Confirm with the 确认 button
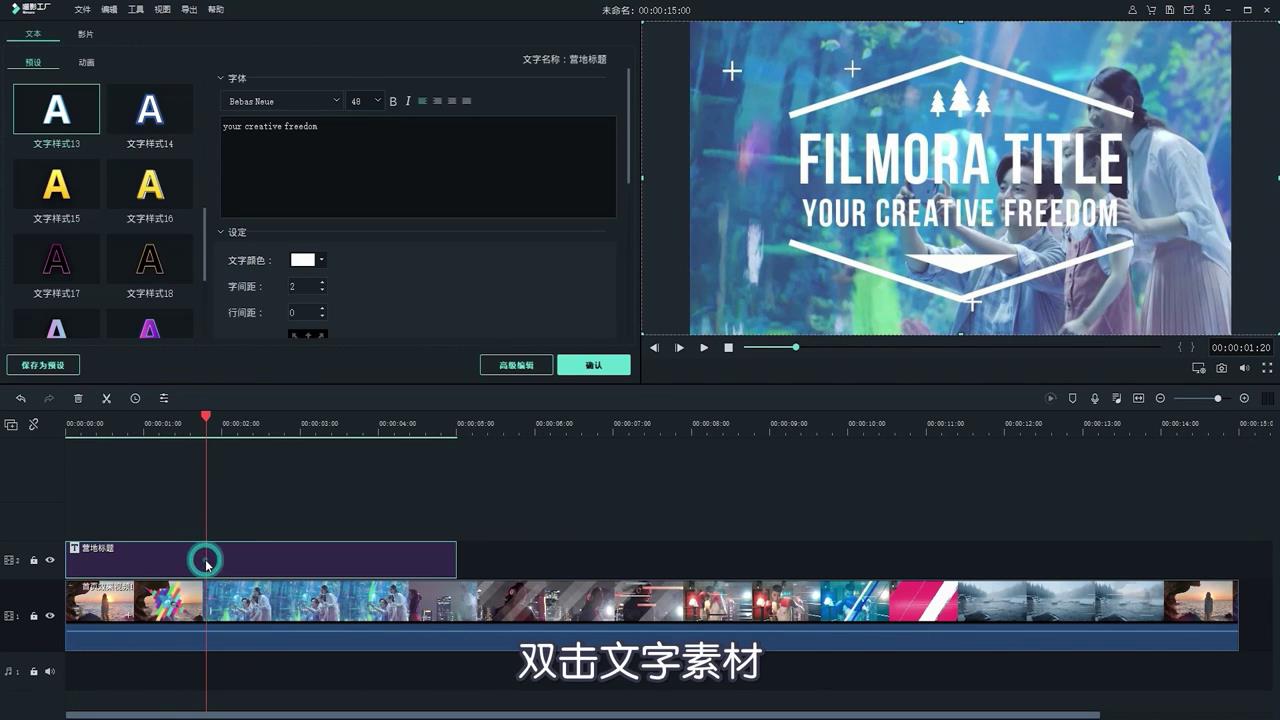 594,365
